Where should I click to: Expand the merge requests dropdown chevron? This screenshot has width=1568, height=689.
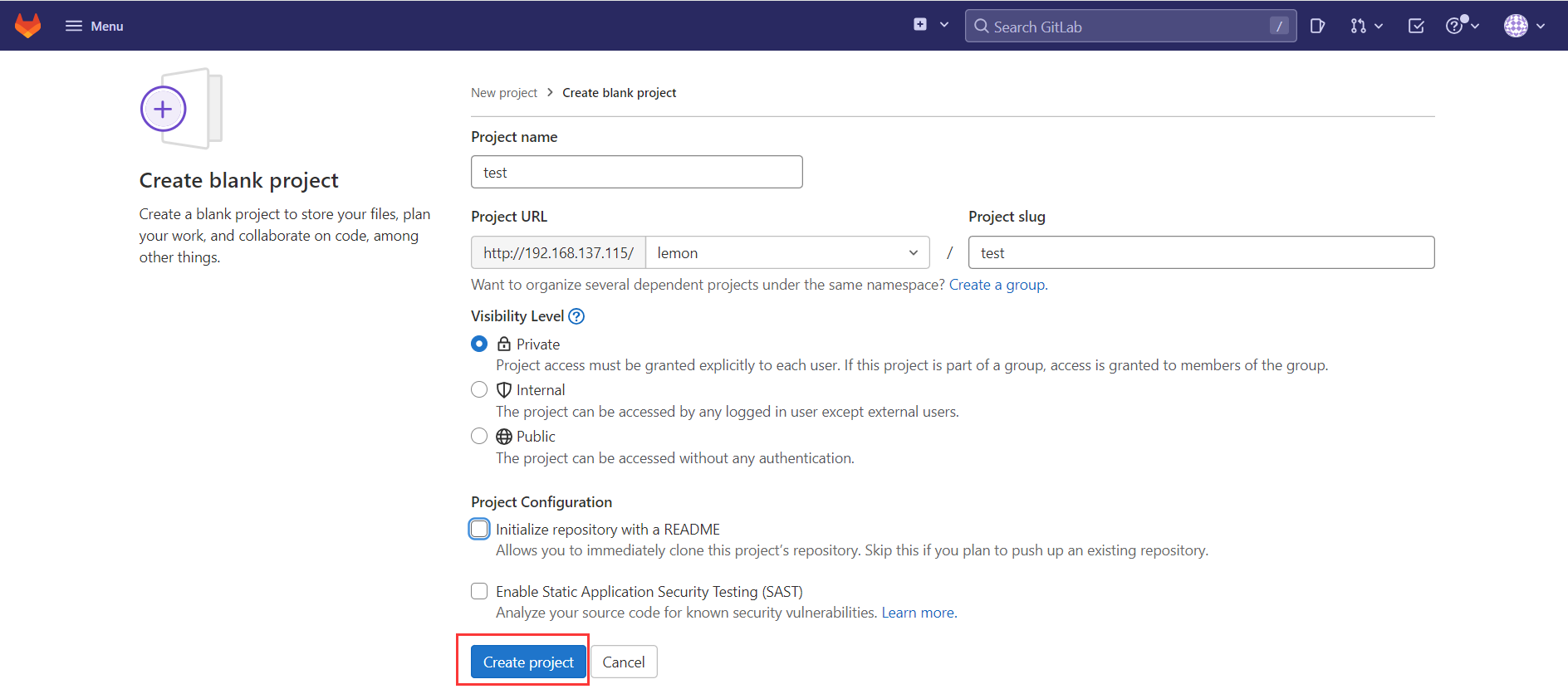(1379, 27)
